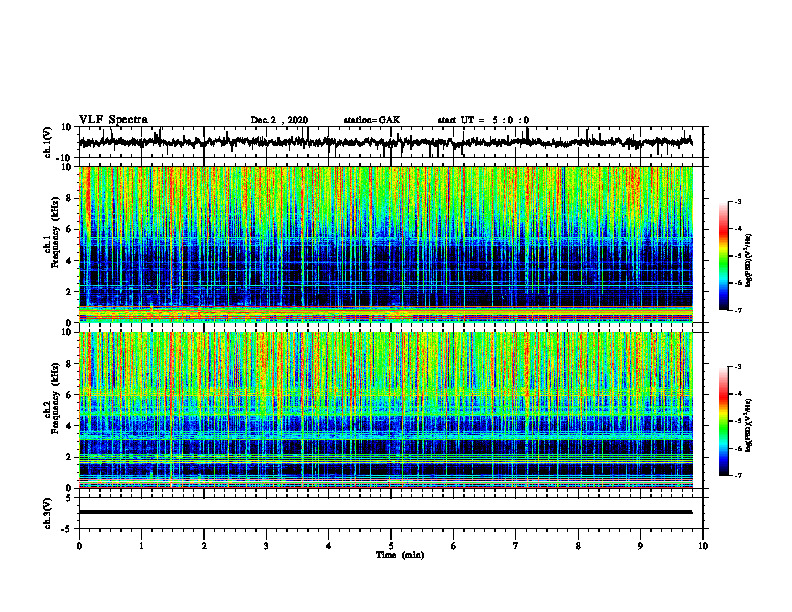Click the 'station=GAK' header text

coord(372,120)
